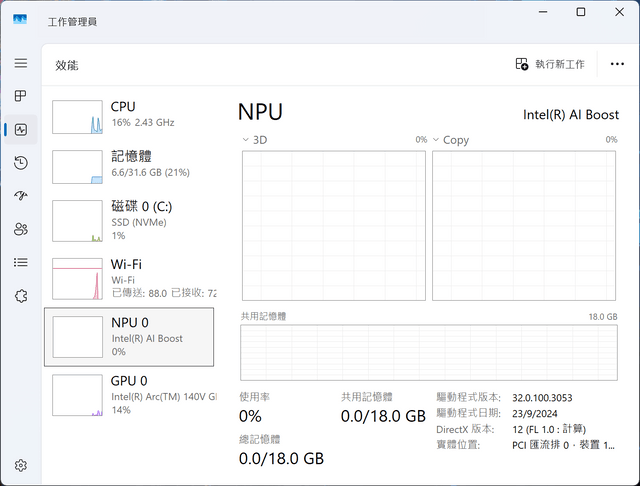Viewport: 640px width, 486px height.
Task: Click the 使用率 0% utilization value
Action: 250,416
